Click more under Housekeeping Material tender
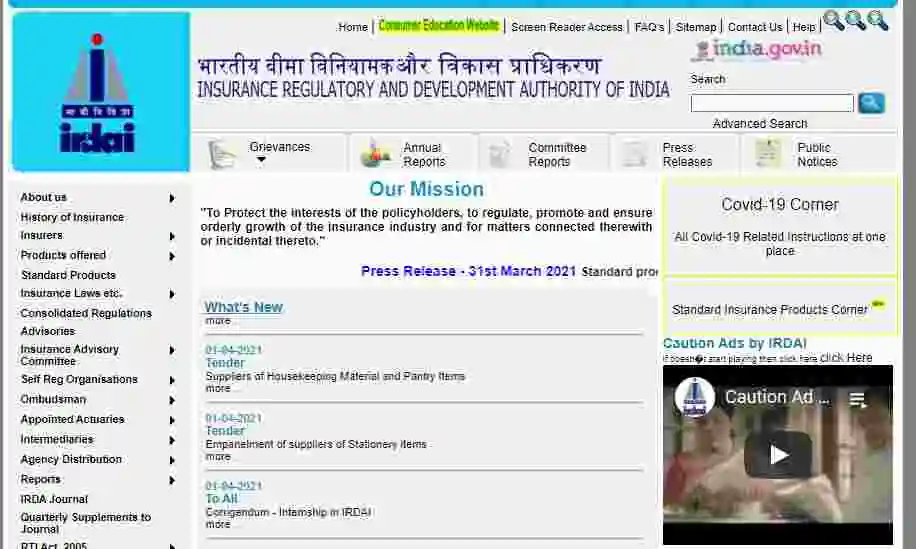 pyautogui.click(x=218, y=389)
